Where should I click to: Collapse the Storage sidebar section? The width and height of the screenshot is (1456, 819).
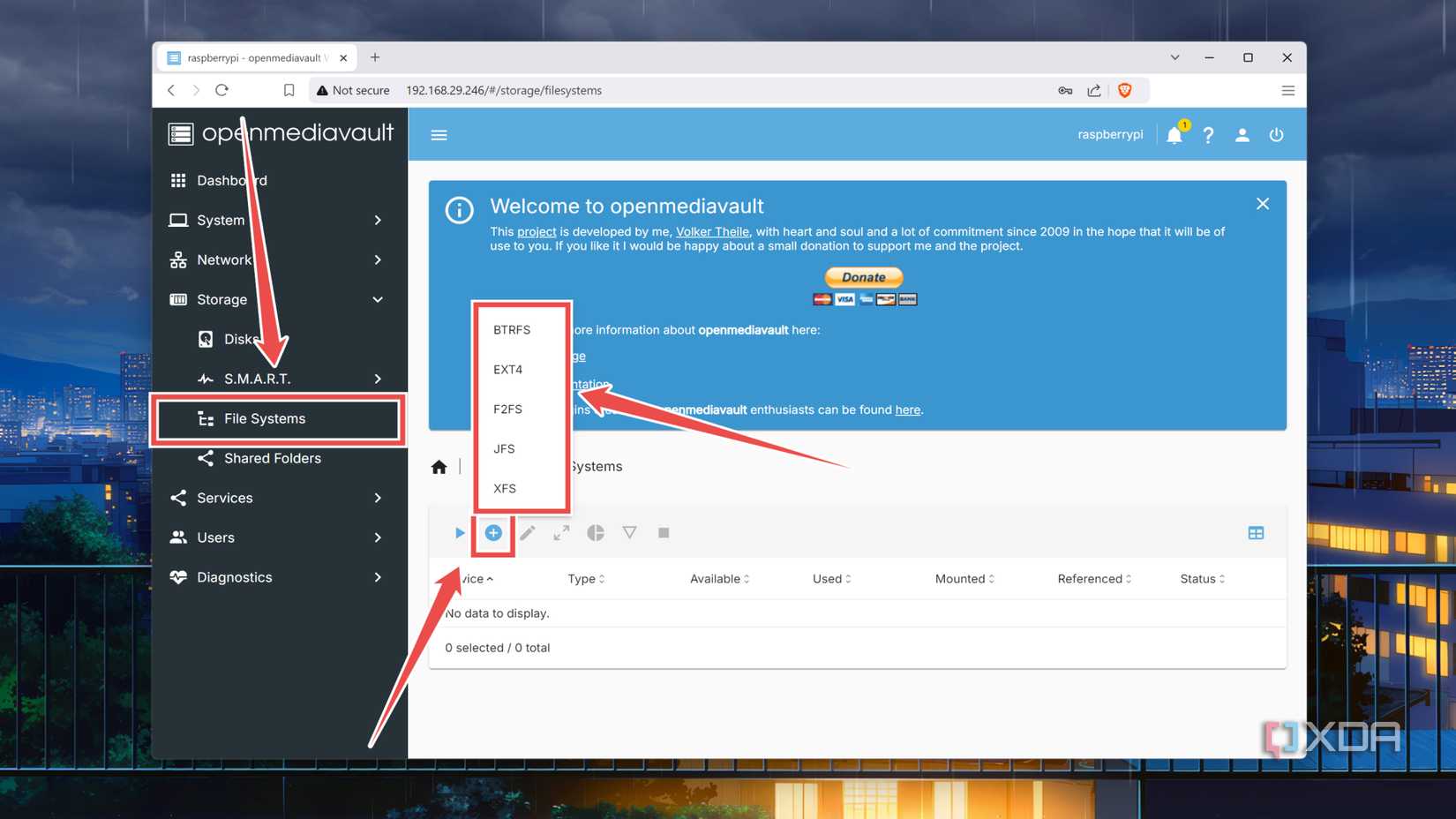point(280,299)
